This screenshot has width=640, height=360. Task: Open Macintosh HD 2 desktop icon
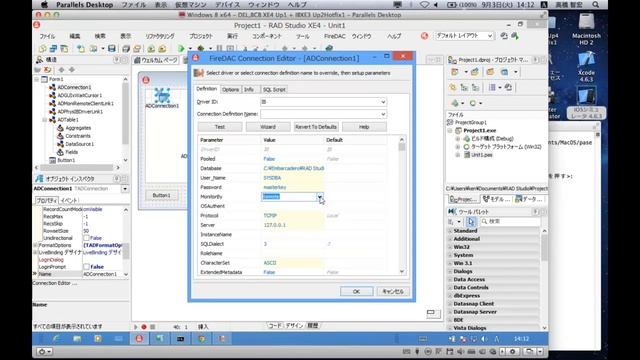pos(586,29)
